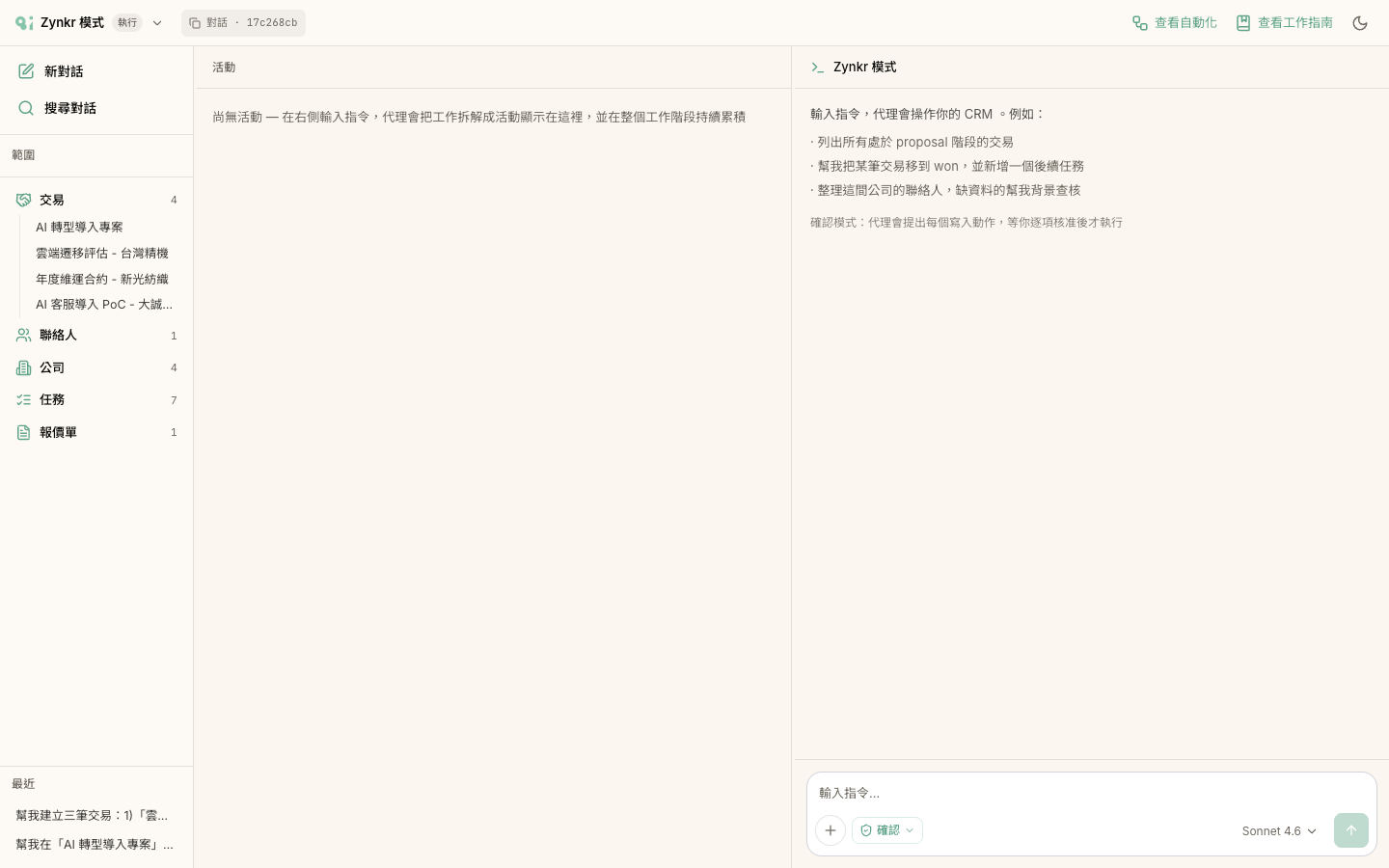1389x868 pixels.
Task: Focus the 輸入指令 input field
Action: pos(1091,793)
